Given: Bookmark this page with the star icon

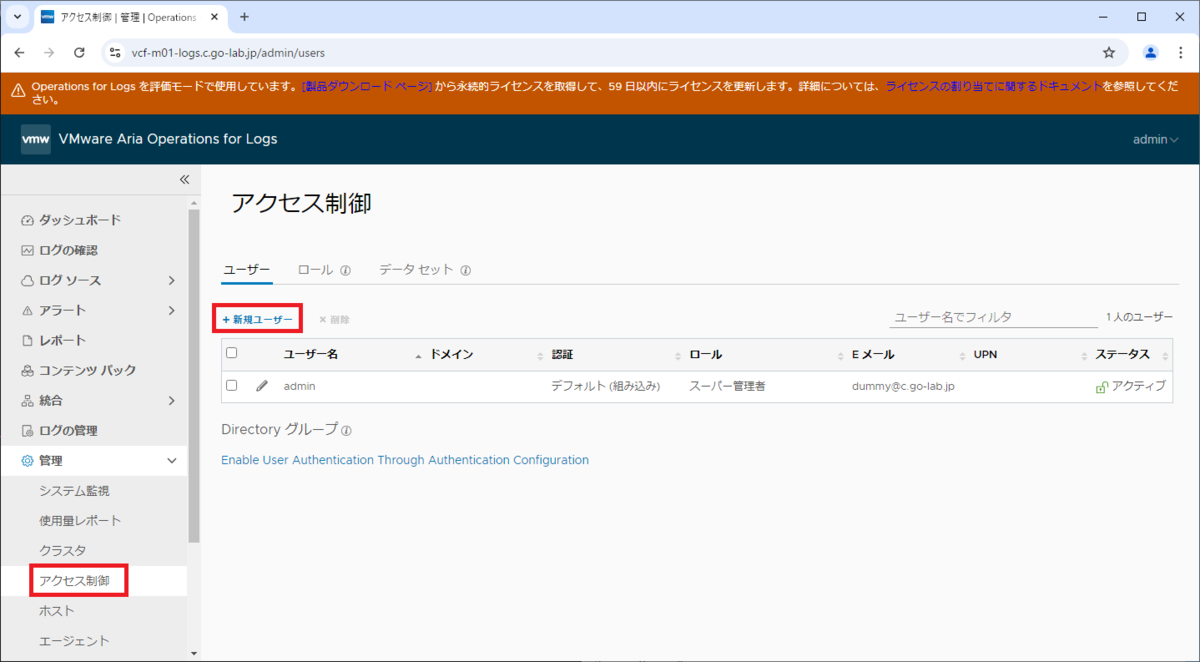Looking at the screenshot, I should coord(1109,52).
